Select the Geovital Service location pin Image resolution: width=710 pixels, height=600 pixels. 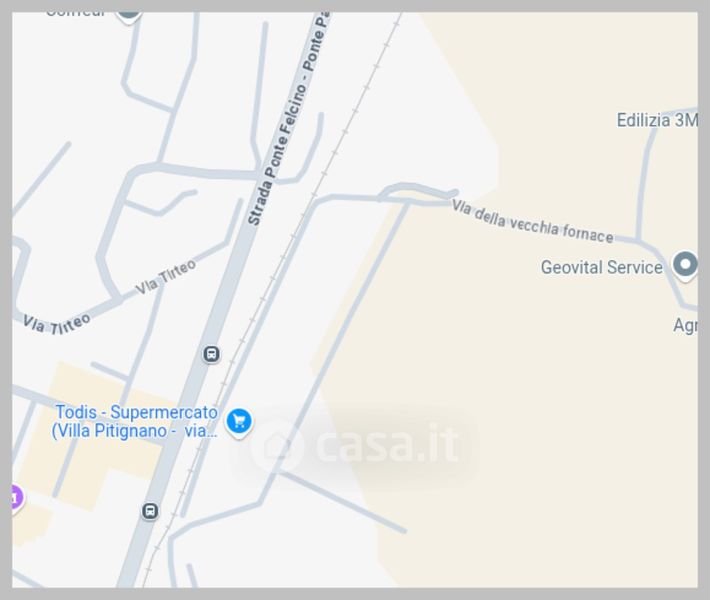click(685, 265)
